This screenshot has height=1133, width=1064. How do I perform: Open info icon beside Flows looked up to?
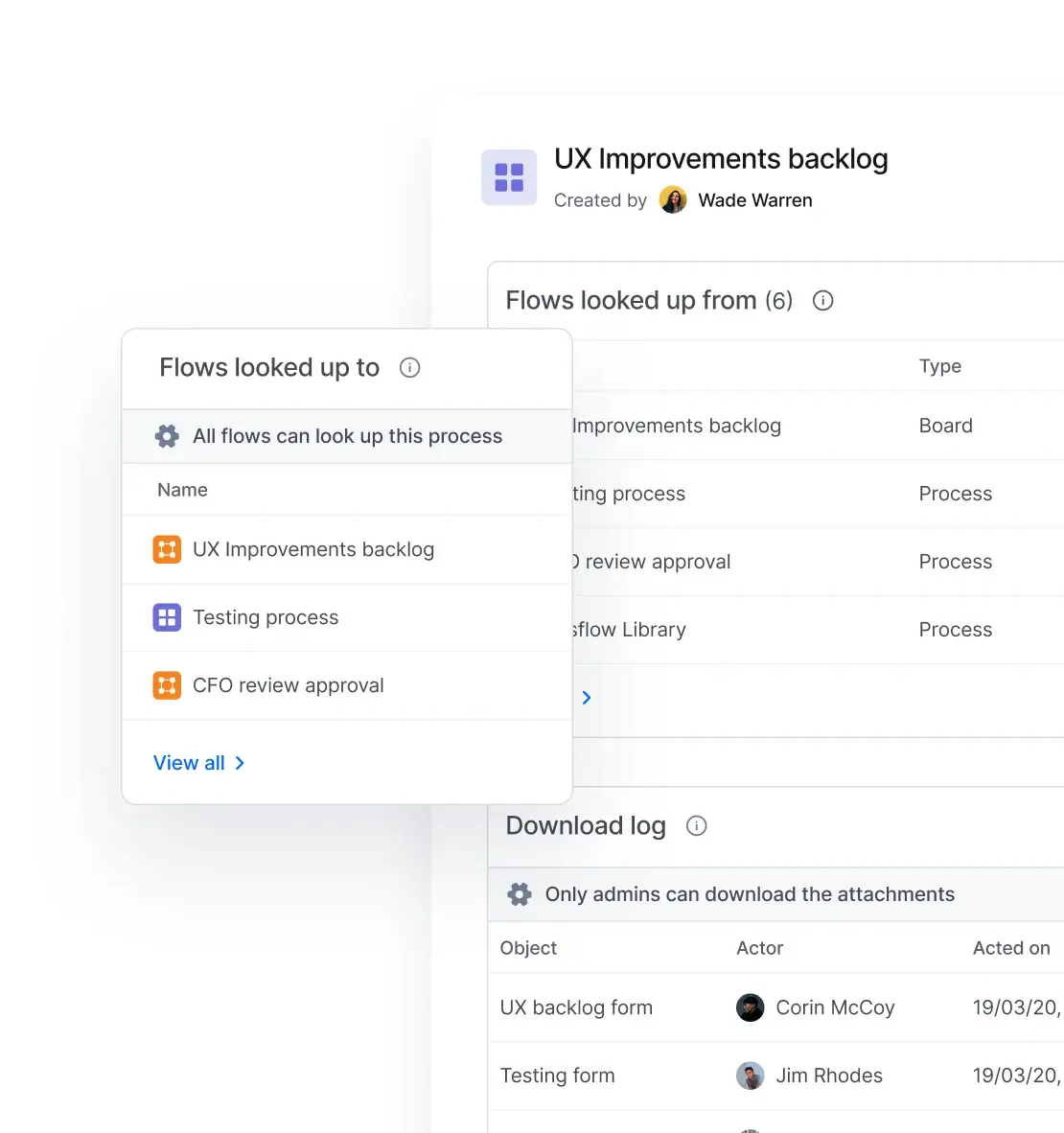[409, 368]
